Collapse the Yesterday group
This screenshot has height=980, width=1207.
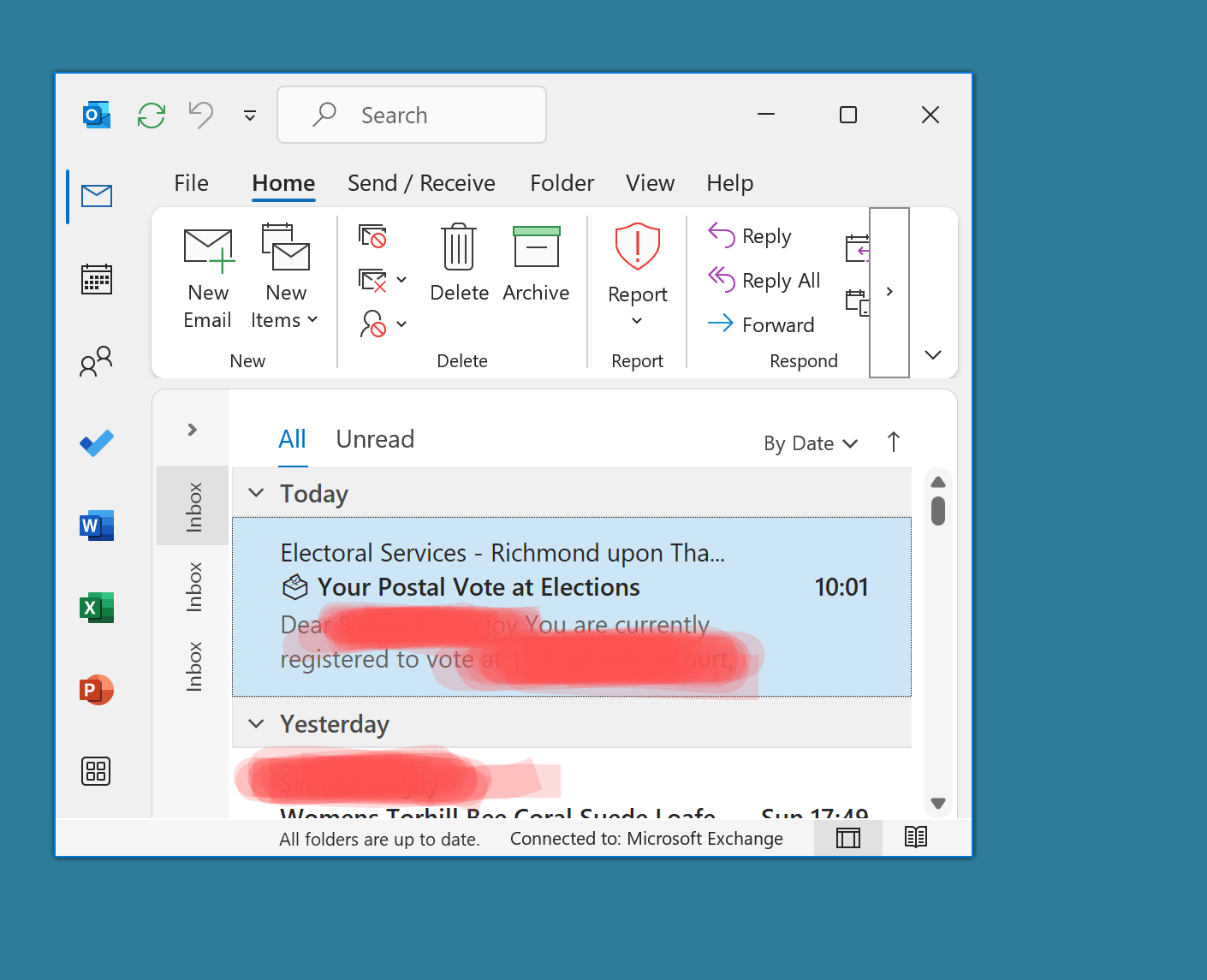coord(256,724)
